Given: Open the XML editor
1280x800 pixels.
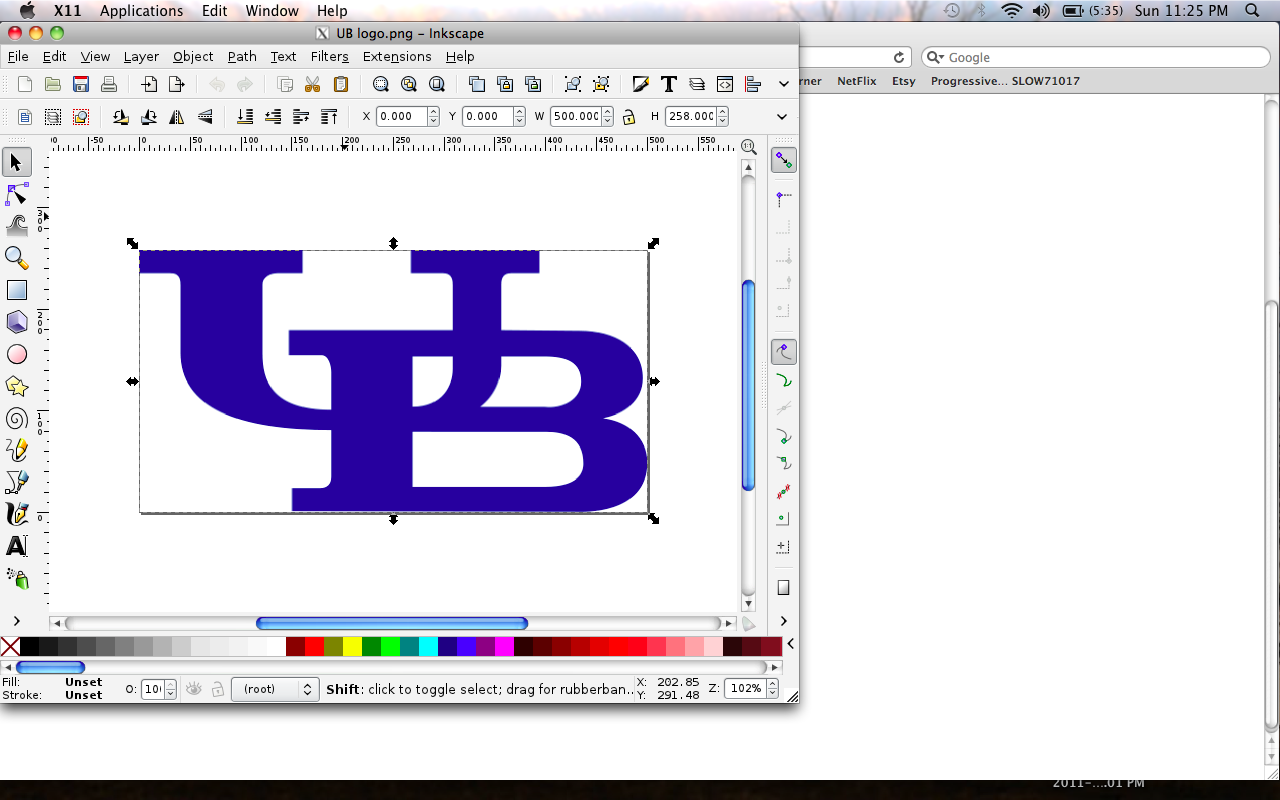Looking at the screenshot, I should [x=725, y=84].
